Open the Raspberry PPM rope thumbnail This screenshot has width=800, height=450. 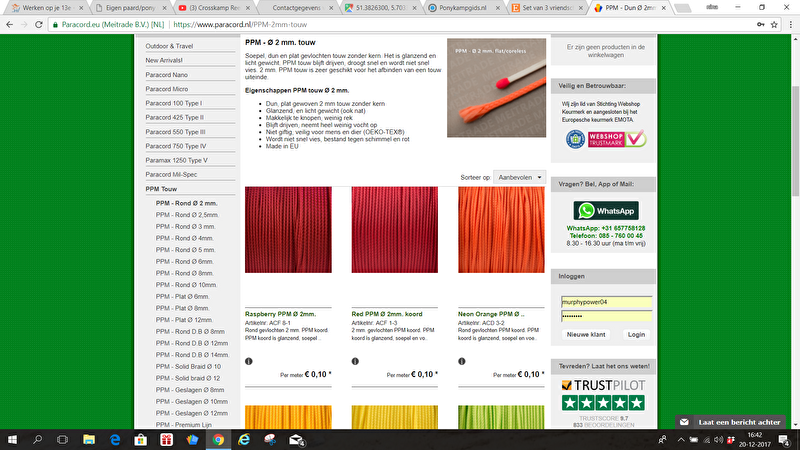288,230
